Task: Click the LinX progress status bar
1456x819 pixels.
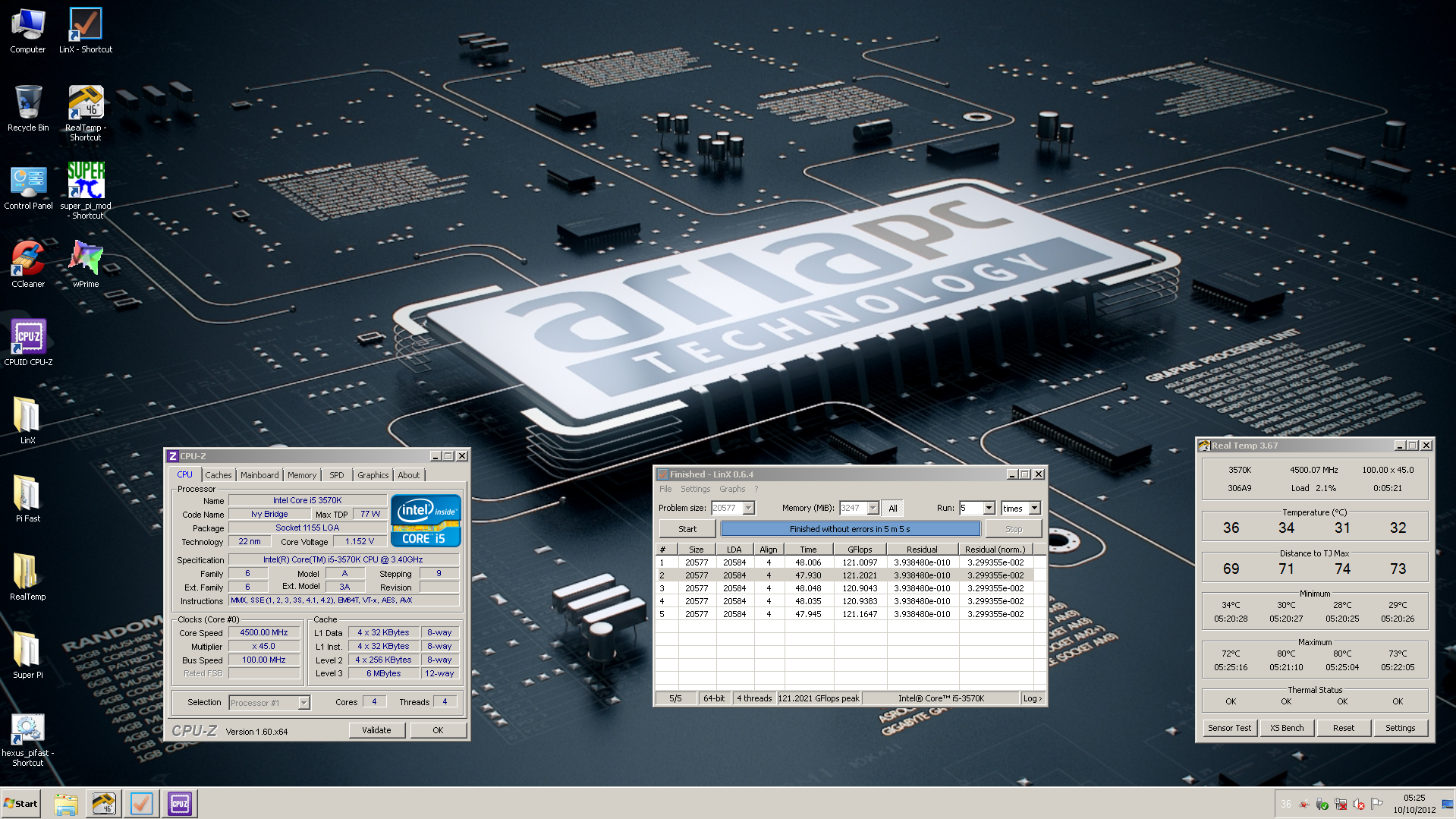Action: tap(850, 529)
